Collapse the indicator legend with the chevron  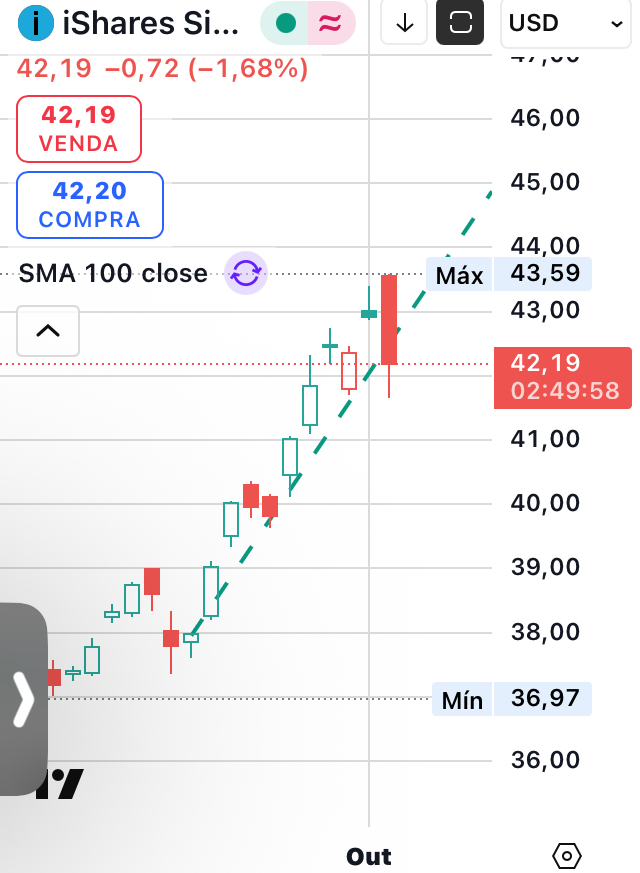tap(48, 331)
